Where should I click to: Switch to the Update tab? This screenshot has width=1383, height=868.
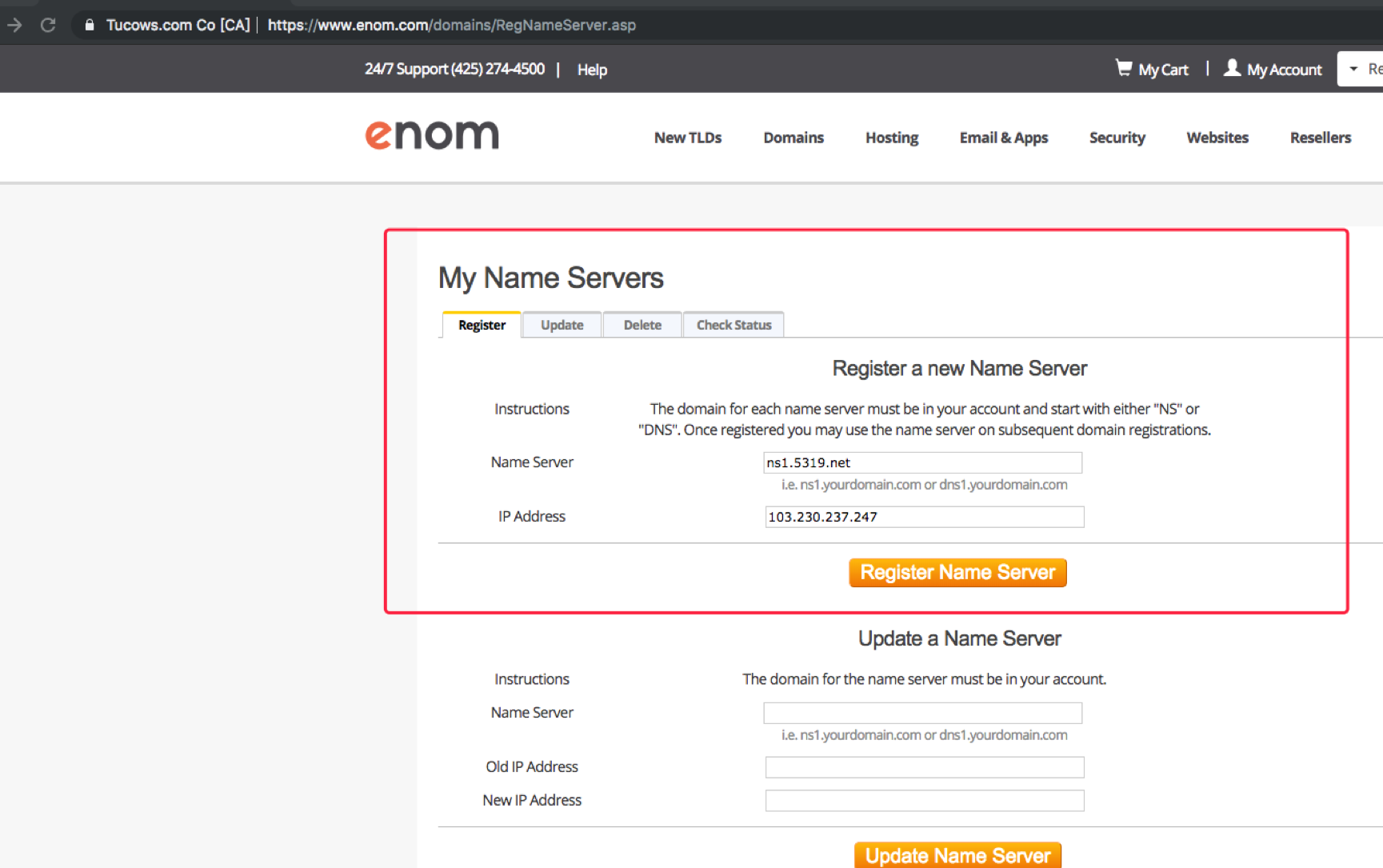click(x=562, y=325)
